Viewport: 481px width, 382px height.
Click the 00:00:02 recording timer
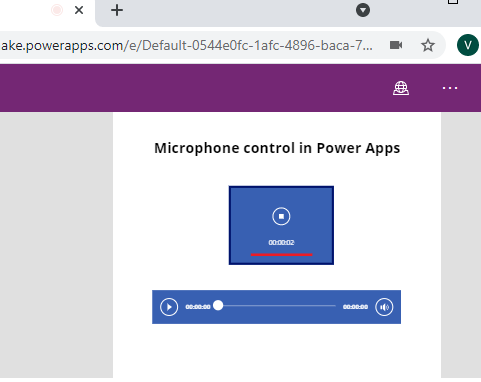(x=281, y=242)
